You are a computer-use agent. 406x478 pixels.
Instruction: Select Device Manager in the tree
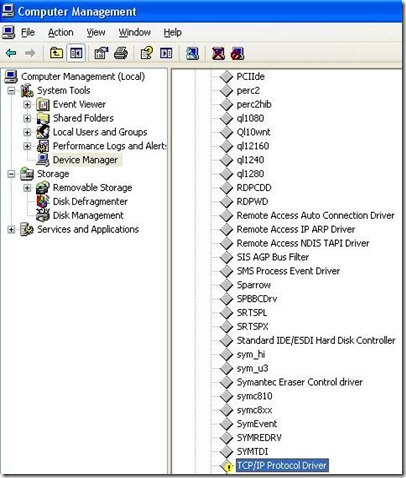point(85,160)
